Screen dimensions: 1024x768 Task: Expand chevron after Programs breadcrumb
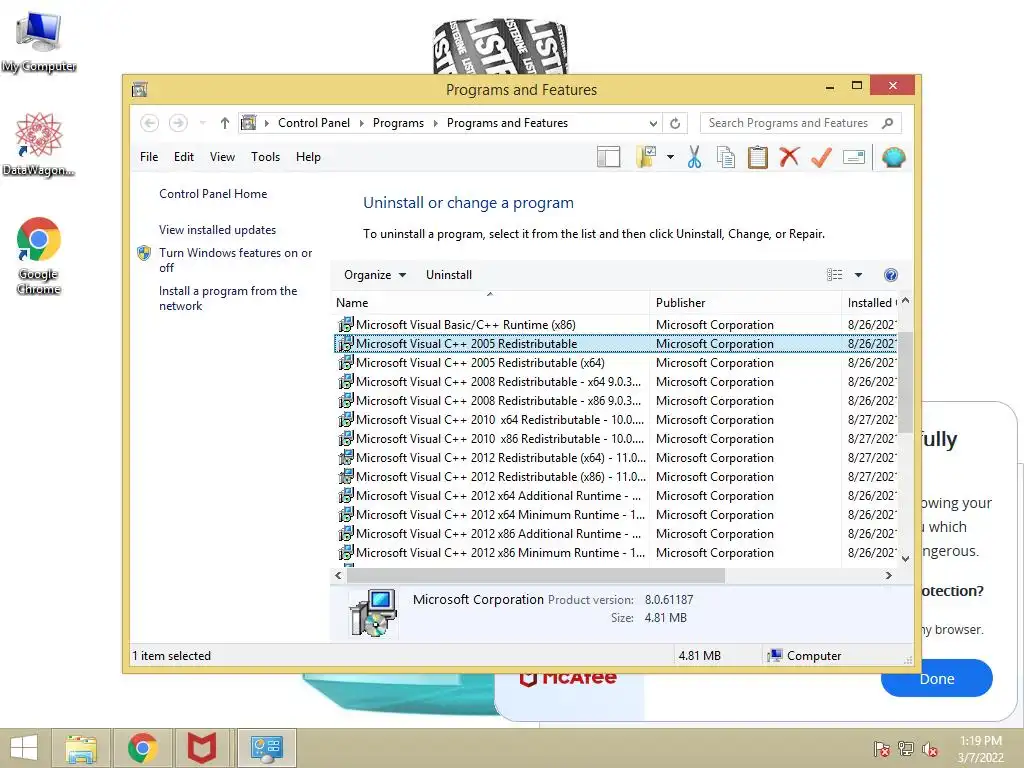coord(436,123)
